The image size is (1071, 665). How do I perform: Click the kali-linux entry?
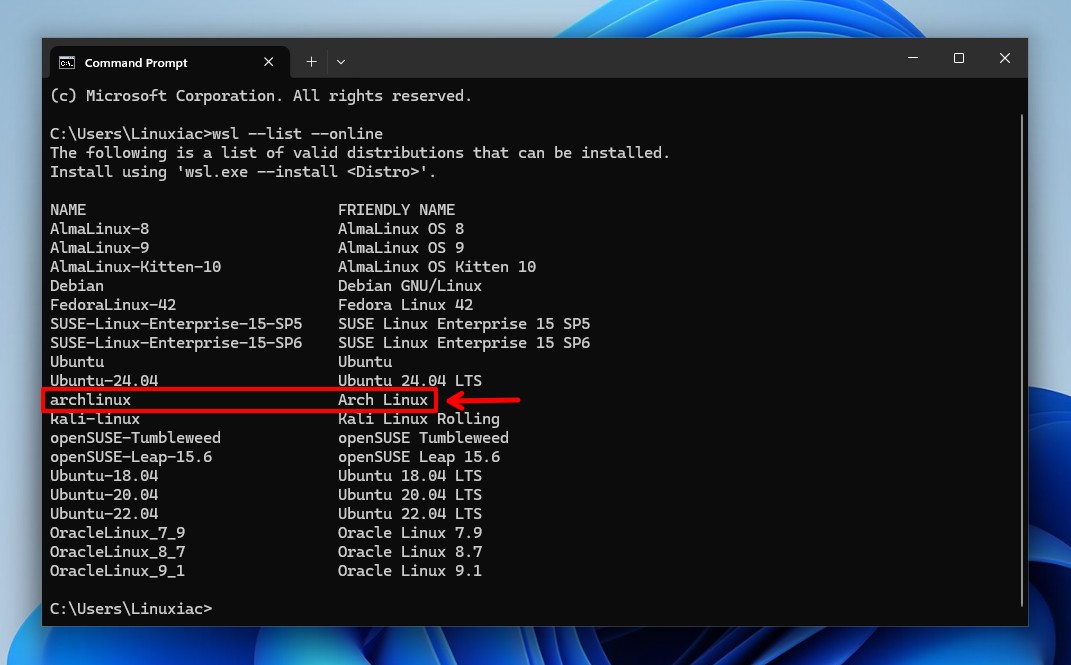coord(95,419)
